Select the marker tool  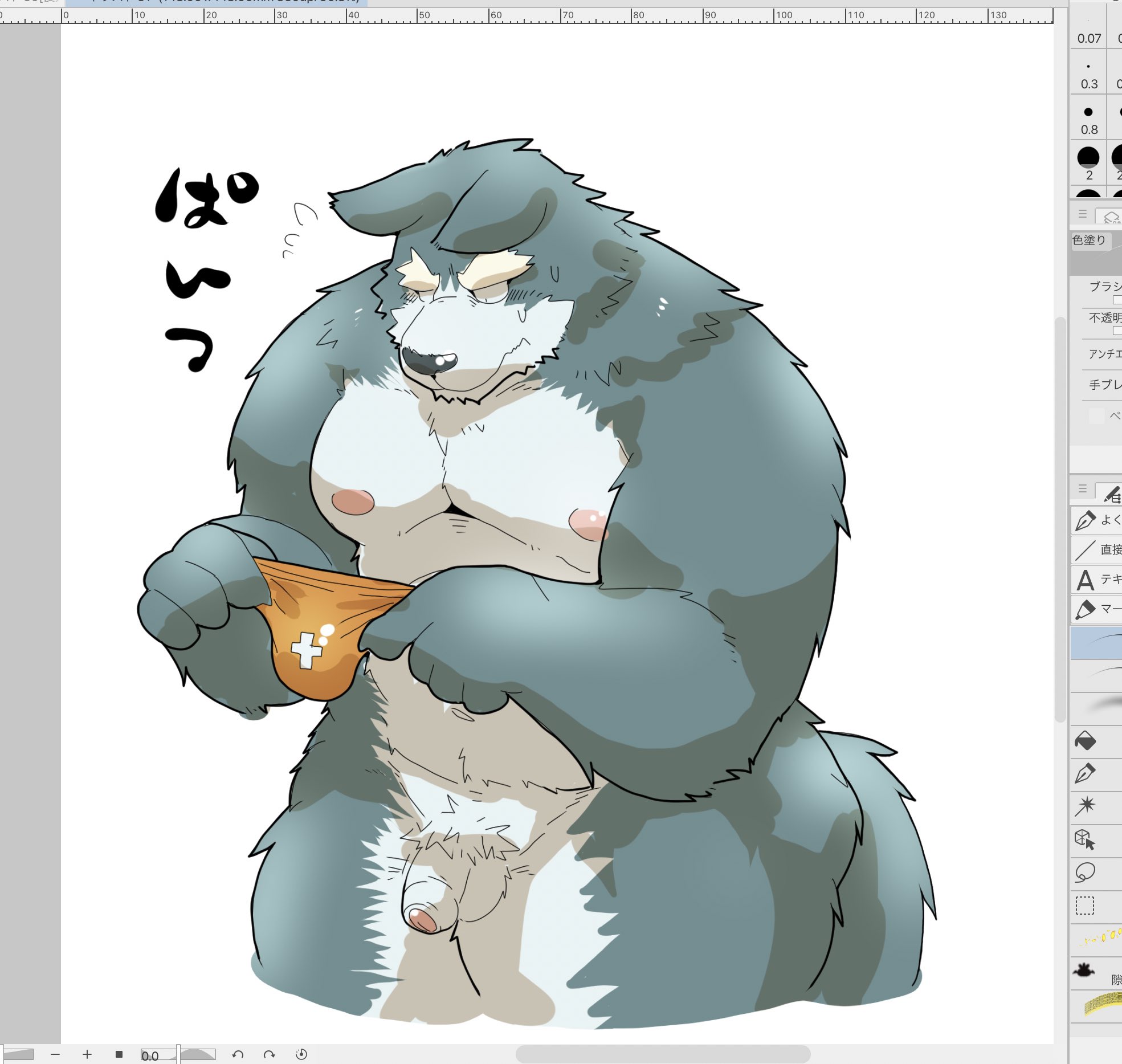click(x=1085, y=609)
